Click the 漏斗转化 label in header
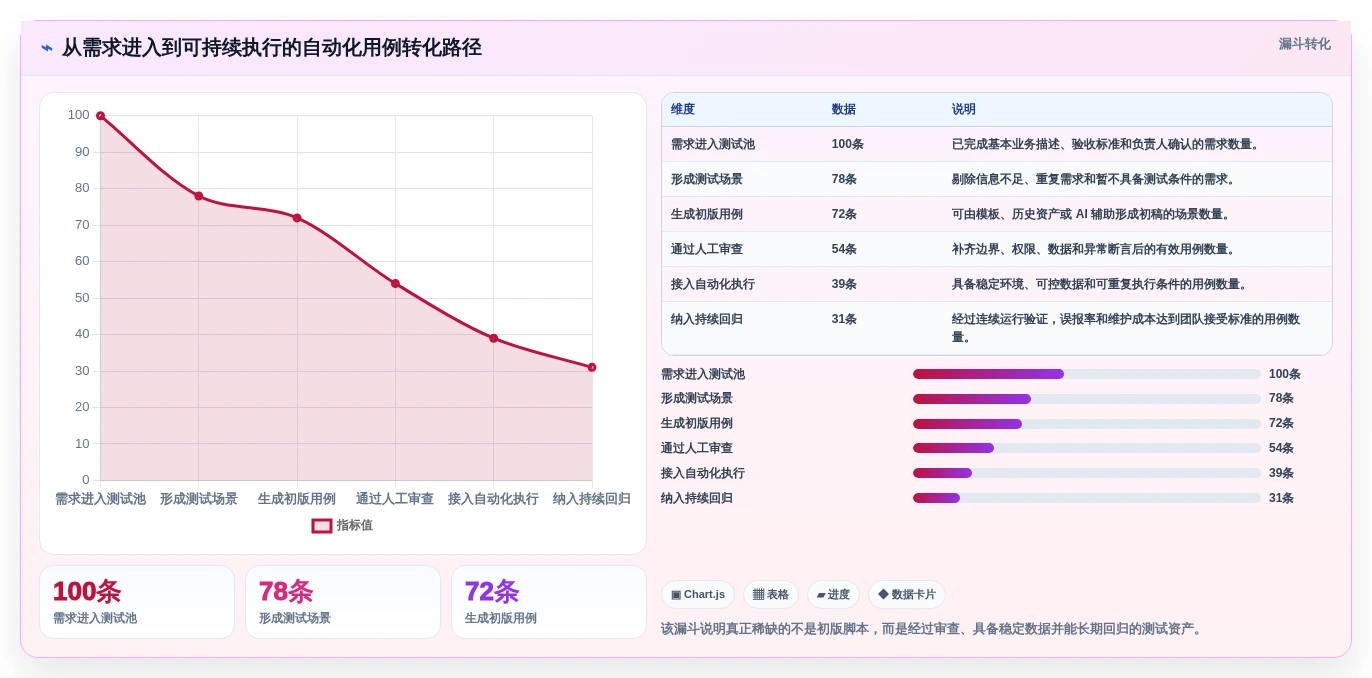Image resolution: width=1372 pixels, height=678 pixels. (1304, 44)
